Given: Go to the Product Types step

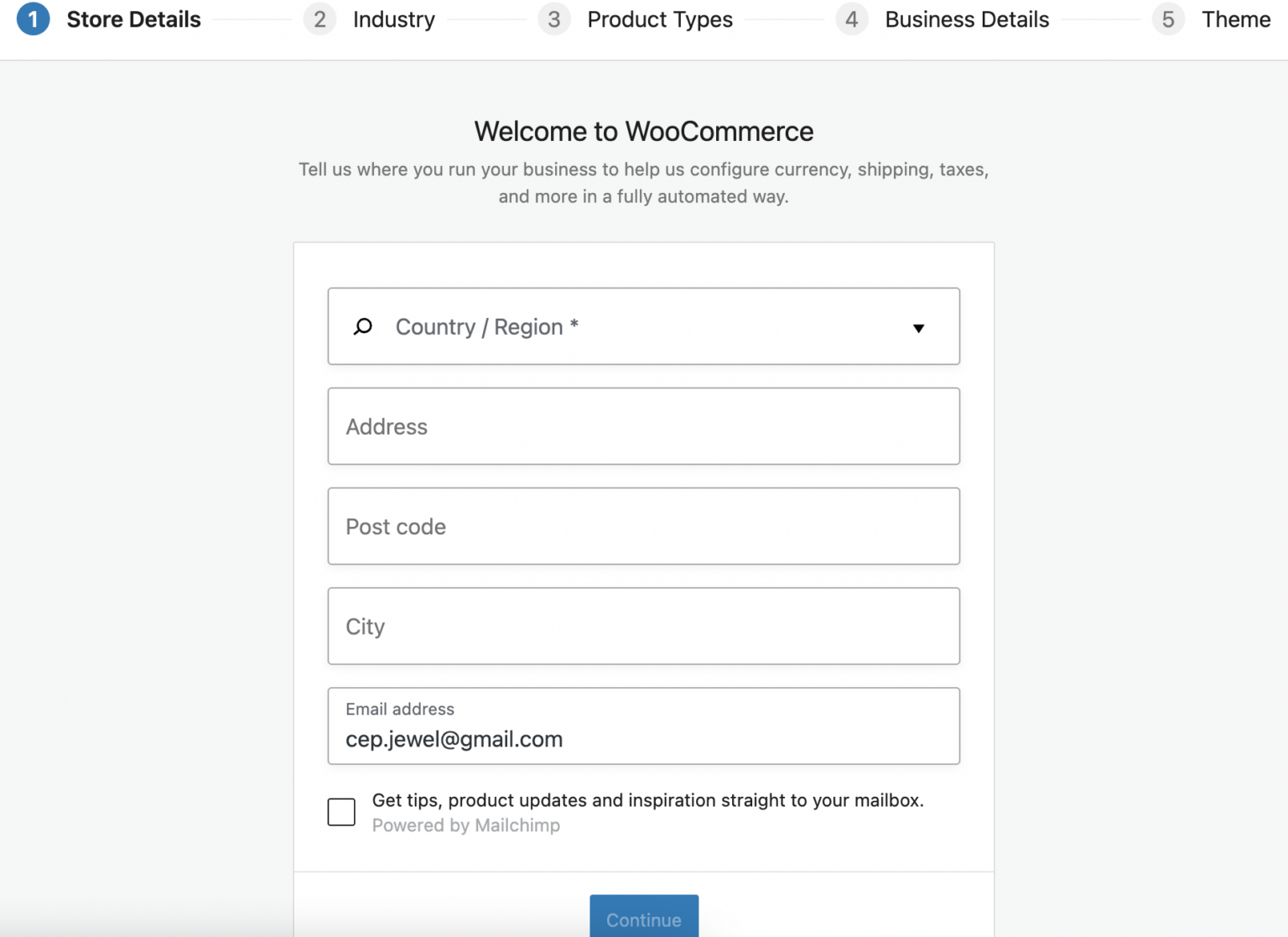Looking at the screenshot, I should (660, 18).
